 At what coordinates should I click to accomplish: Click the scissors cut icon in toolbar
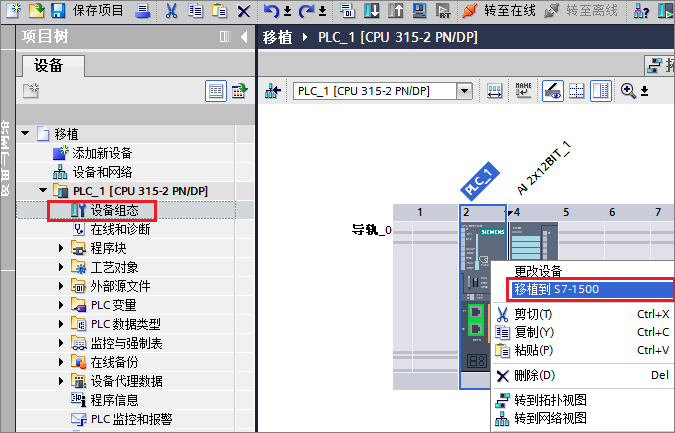pyautogui.click(x=171, y=11)
